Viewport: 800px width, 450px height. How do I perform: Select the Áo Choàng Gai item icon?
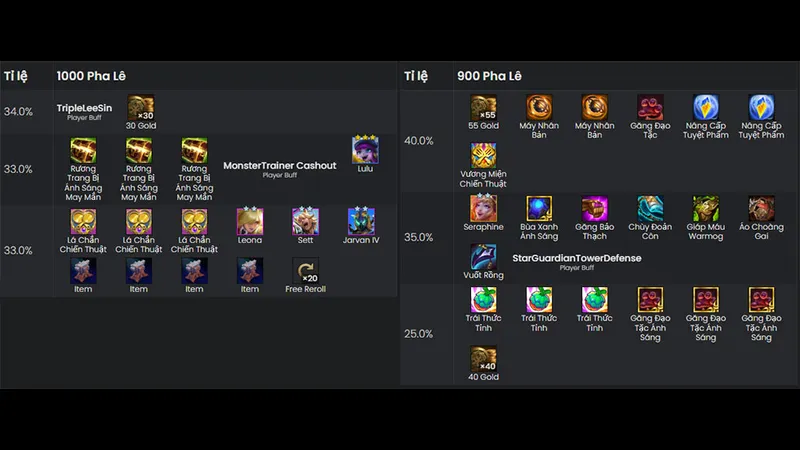[761, 209]
